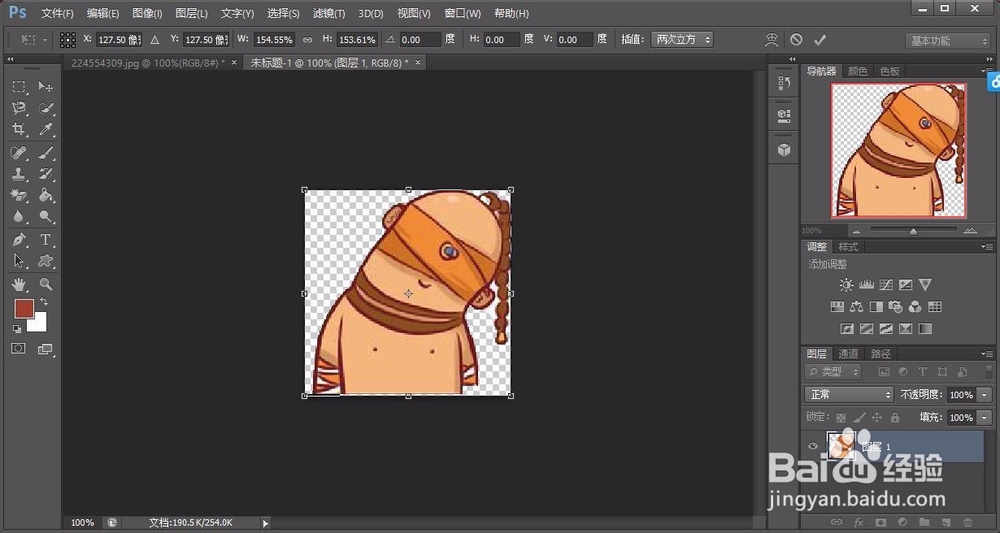This screenshot has width=1000, height=533.
Task: Select the Path Selection arrow tool
Action: point(19,261)
